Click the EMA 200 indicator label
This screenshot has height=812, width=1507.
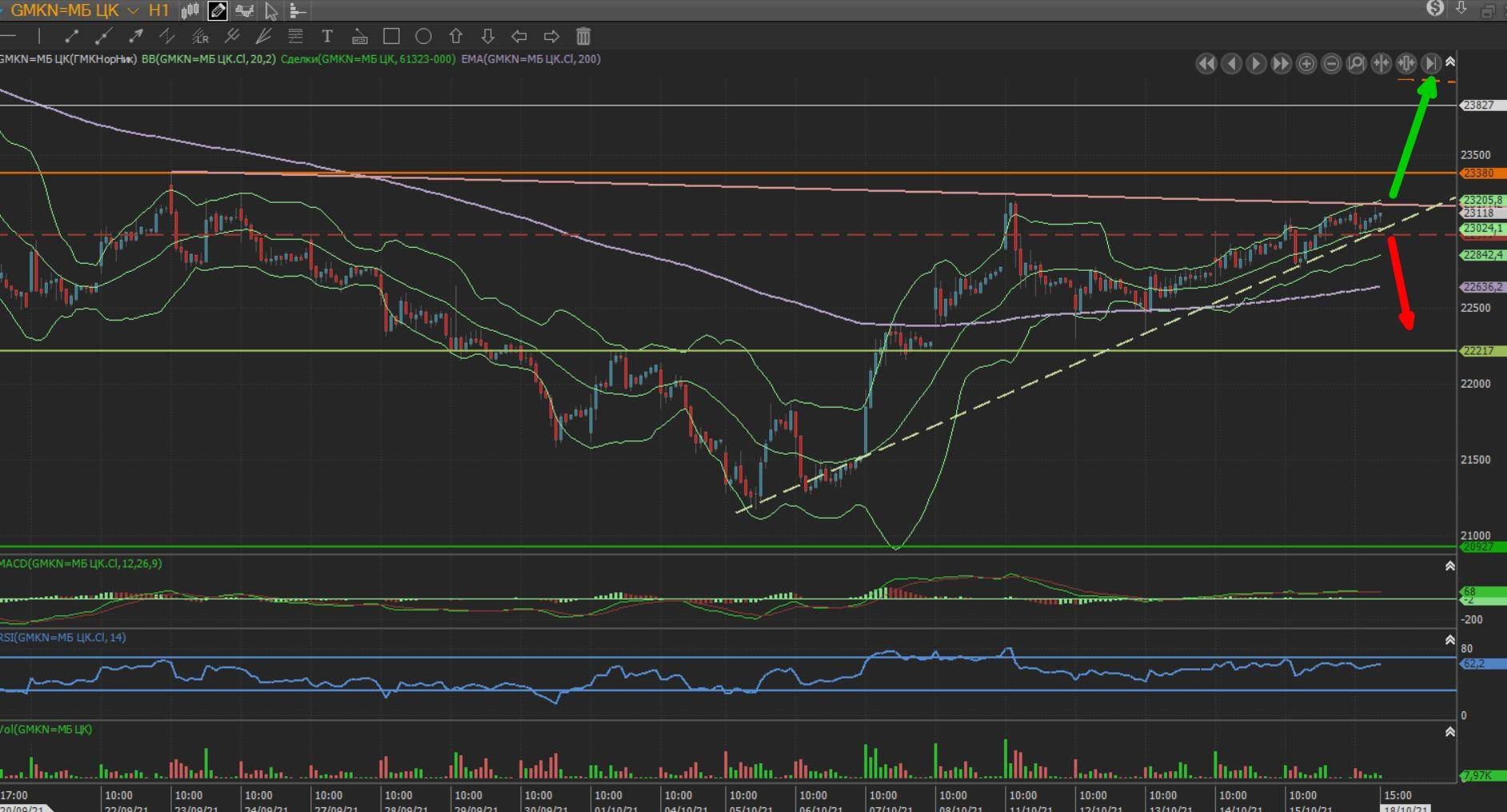(530, 59)
